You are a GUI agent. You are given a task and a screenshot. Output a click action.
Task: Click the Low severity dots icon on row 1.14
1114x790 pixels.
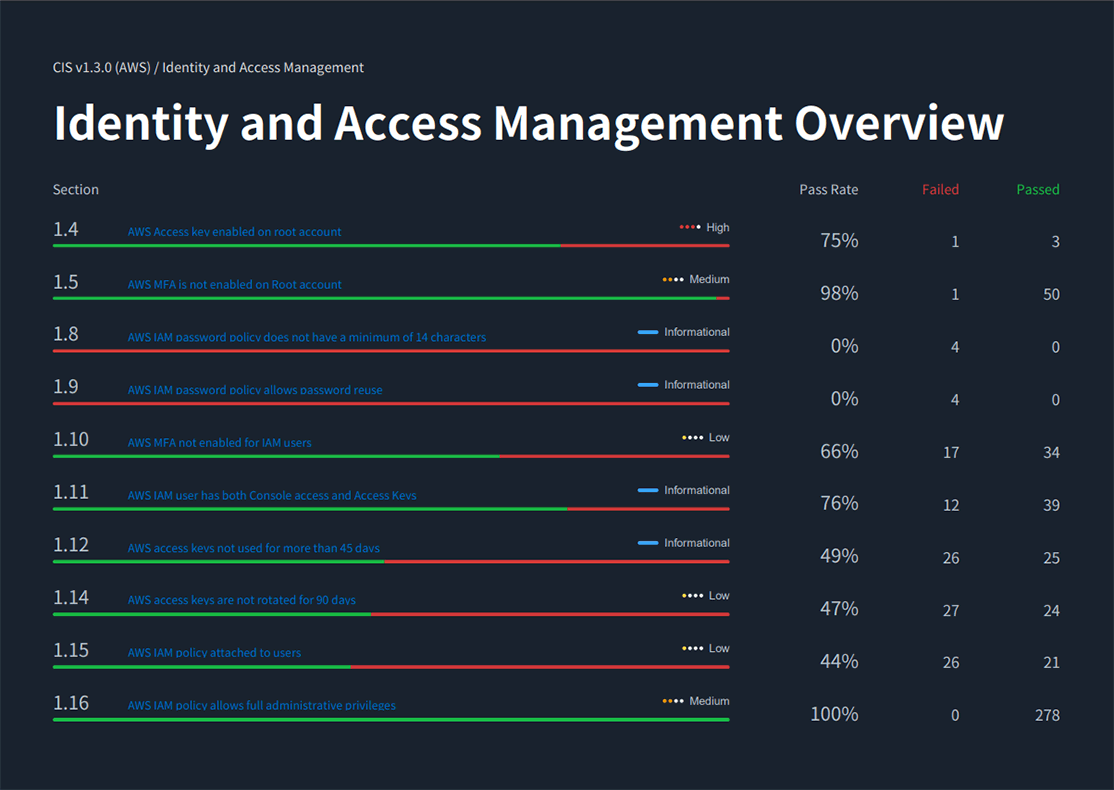click(692, 595)
